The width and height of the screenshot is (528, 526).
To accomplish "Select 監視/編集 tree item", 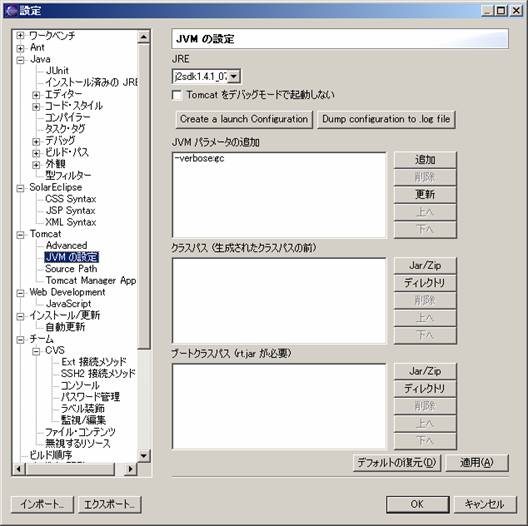I will pos(83,420).
